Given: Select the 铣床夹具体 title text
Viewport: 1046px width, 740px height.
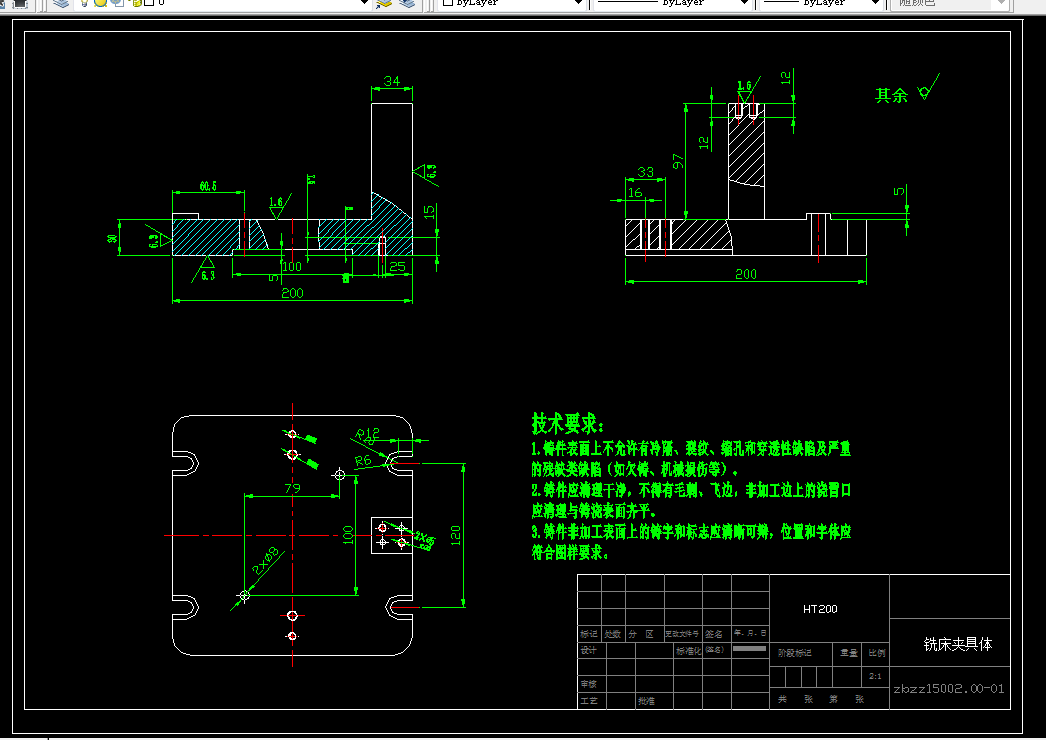Looking at the screenshot, I should coord(957,644).
